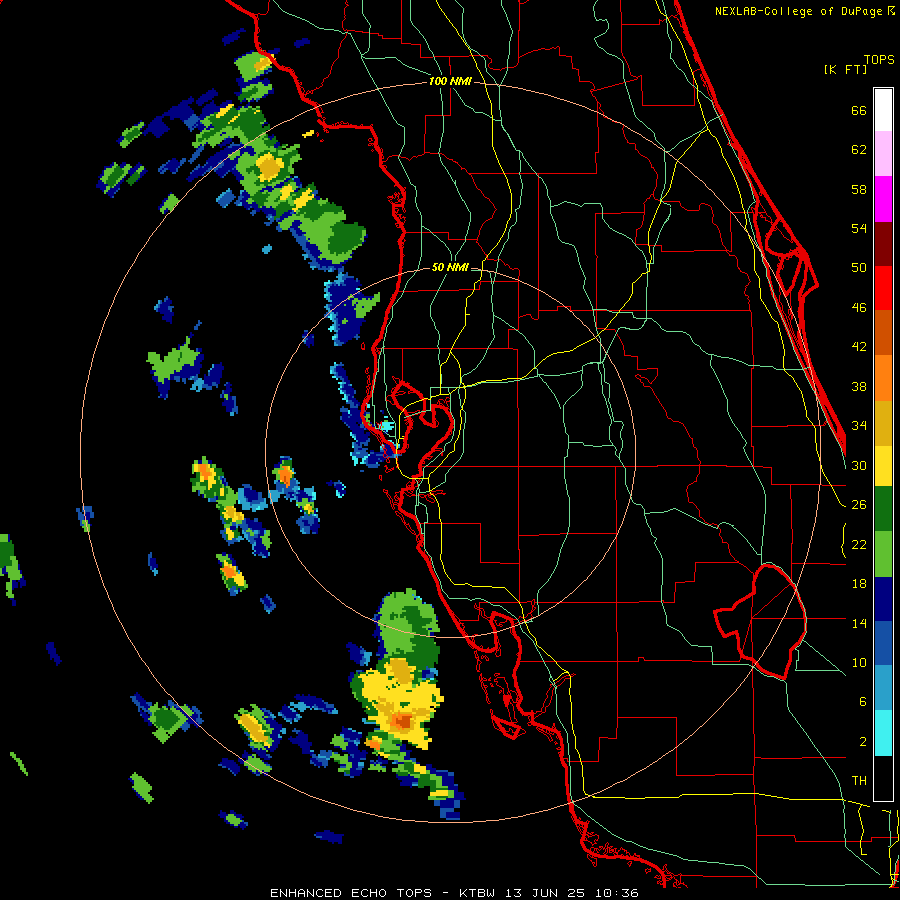The height and width of the screenshot is (900, 900).
Task: Click the 6 legend value
Action: point(863,701)
